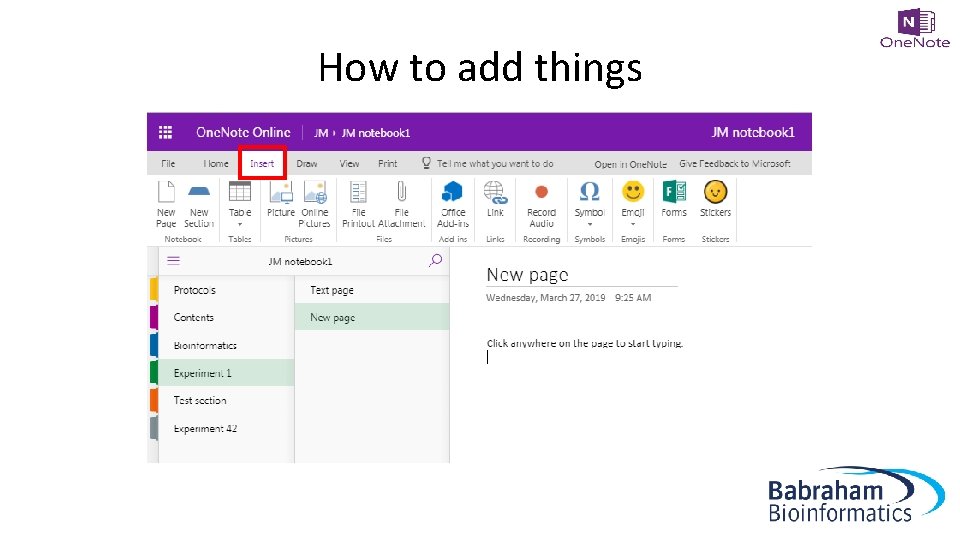This screenshot has height=540, width=960.
Task: Select the New page entry in page list
Action: pos(372,317)
